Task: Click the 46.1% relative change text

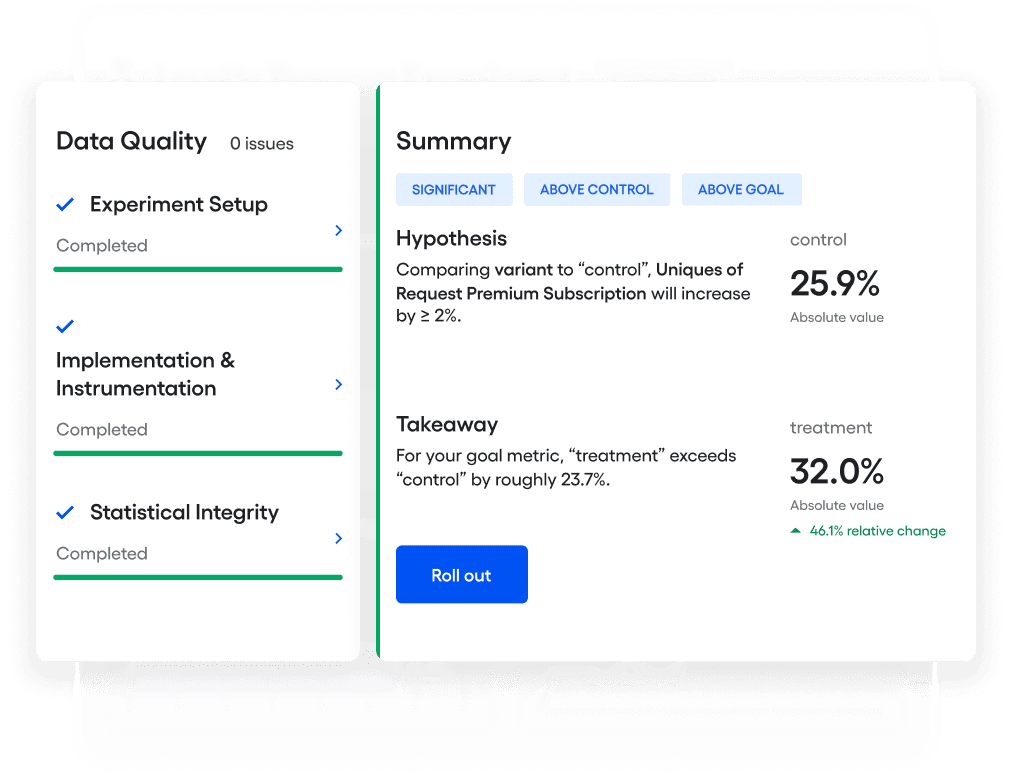Action: coord(877,531)
